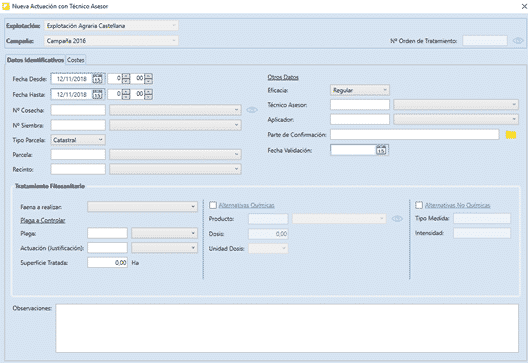
Task: Open calendar picker for Fecha Desde
Action: (97, 79)
